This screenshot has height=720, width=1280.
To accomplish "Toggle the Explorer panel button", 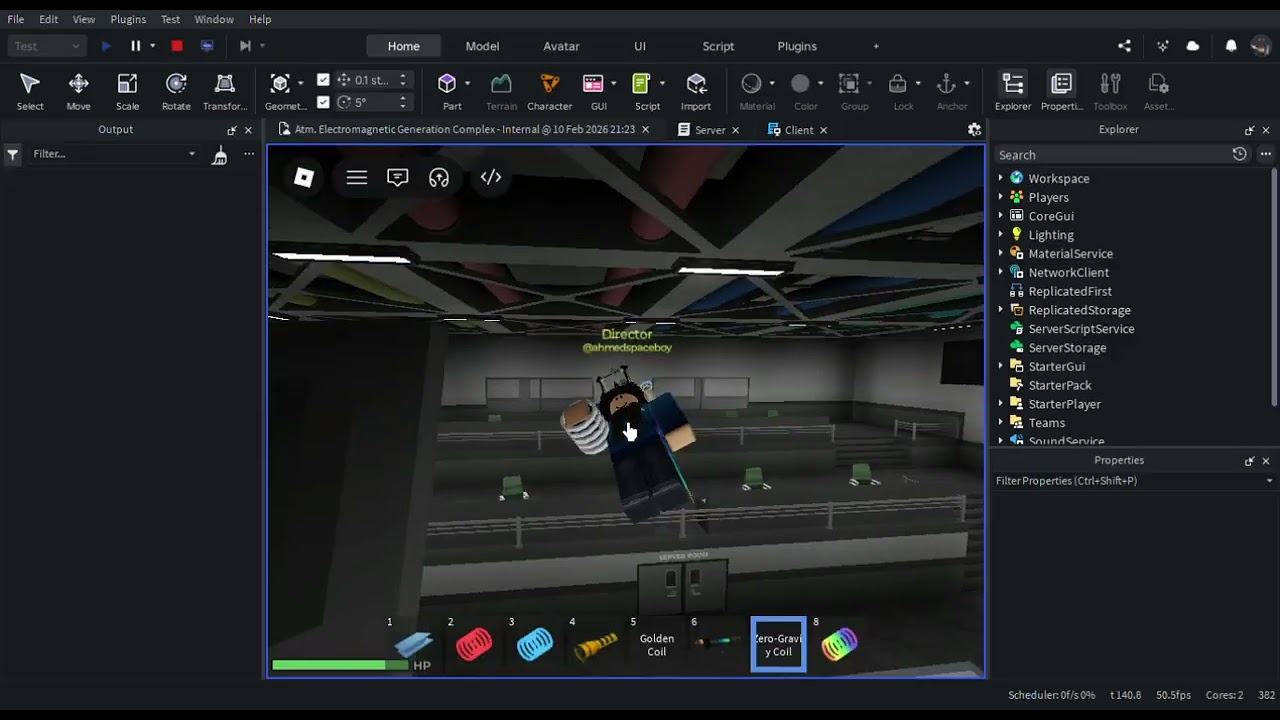I will click(1013, 91).
